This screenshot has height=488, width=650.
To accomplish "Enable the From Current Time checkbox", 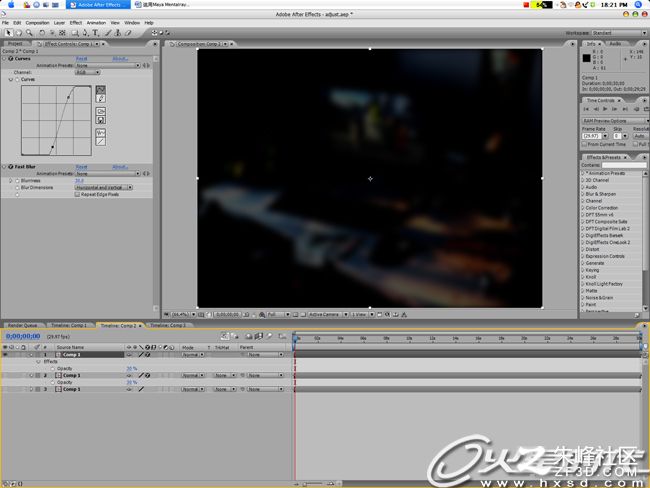I will click(584, 144).
